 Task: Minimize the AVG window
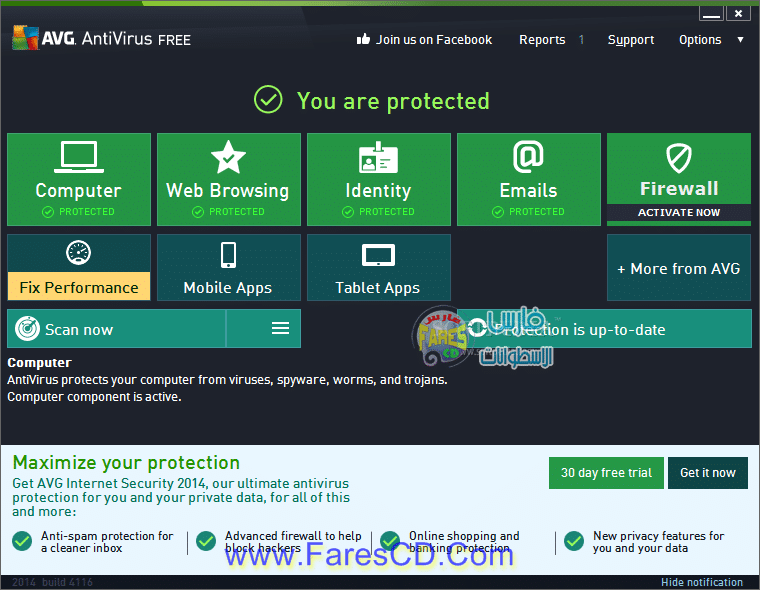click(x=711, y=14)
